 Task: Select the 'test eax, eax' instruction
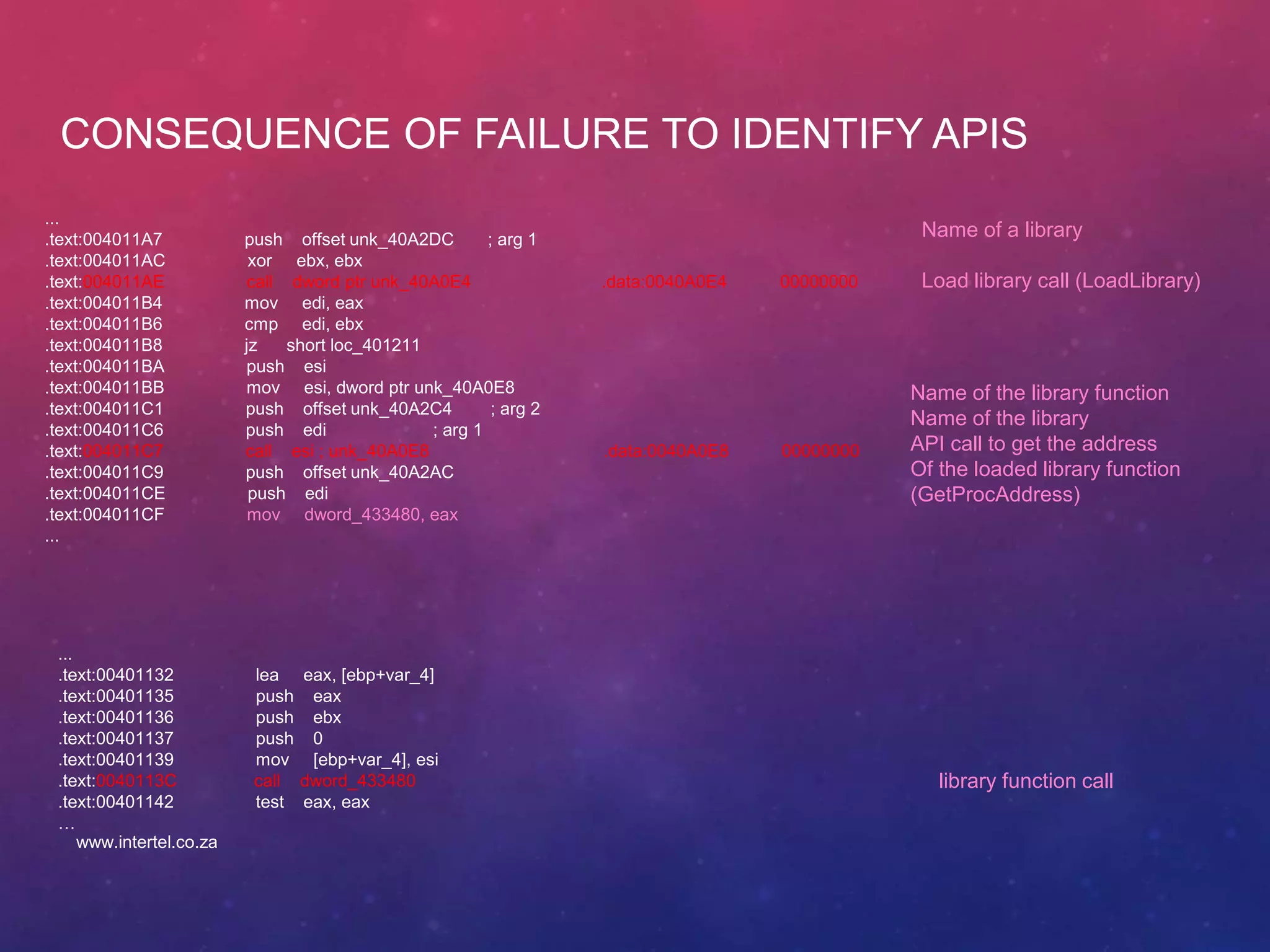[313, 802]
